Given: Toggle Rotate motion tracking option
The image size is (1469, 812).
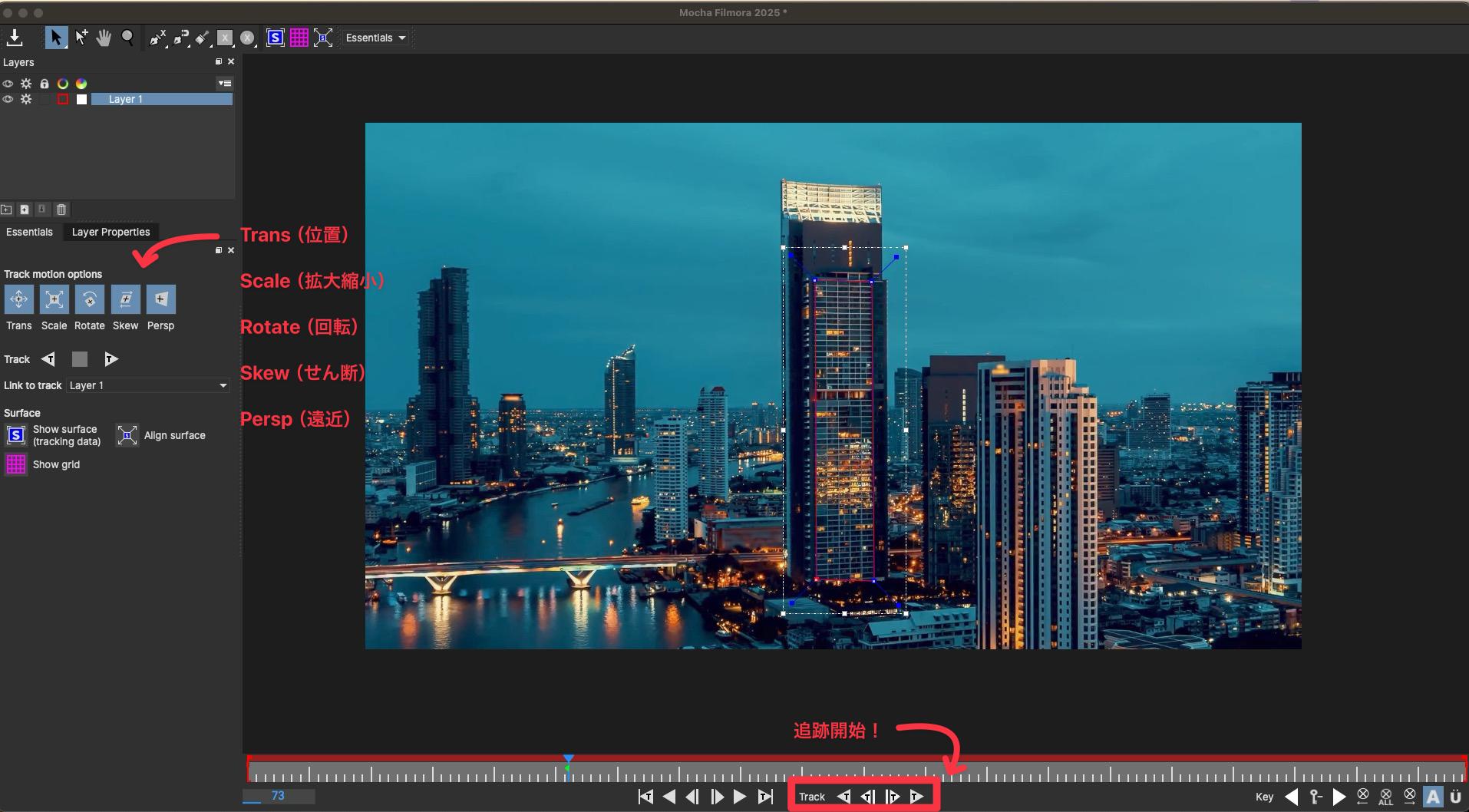Looking at the screenshot, I should [90, 299].
